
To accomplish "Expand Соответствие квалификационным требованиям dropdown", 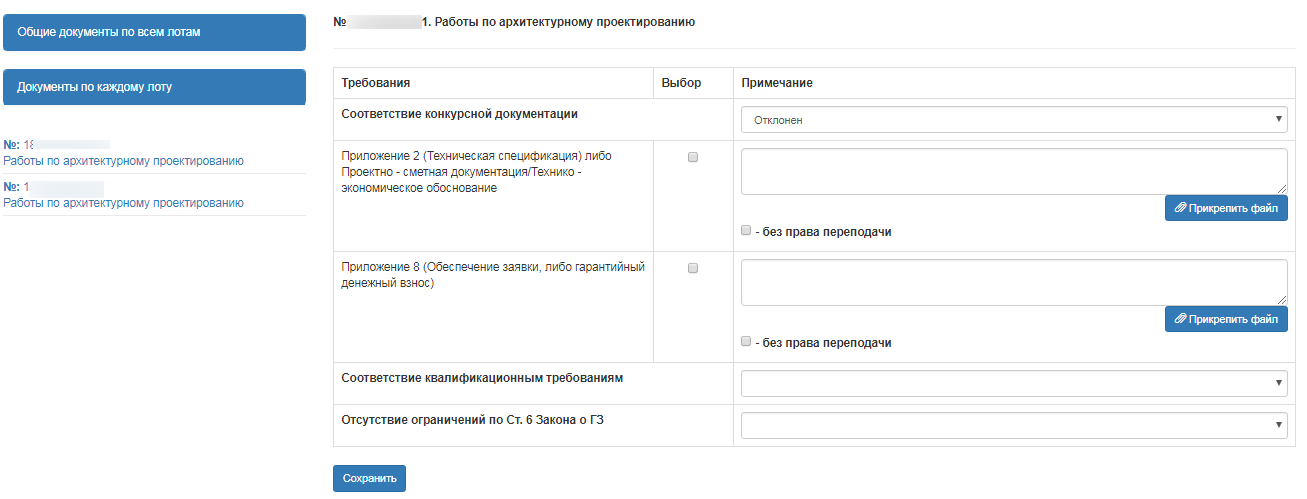I will coord(1013,384).
